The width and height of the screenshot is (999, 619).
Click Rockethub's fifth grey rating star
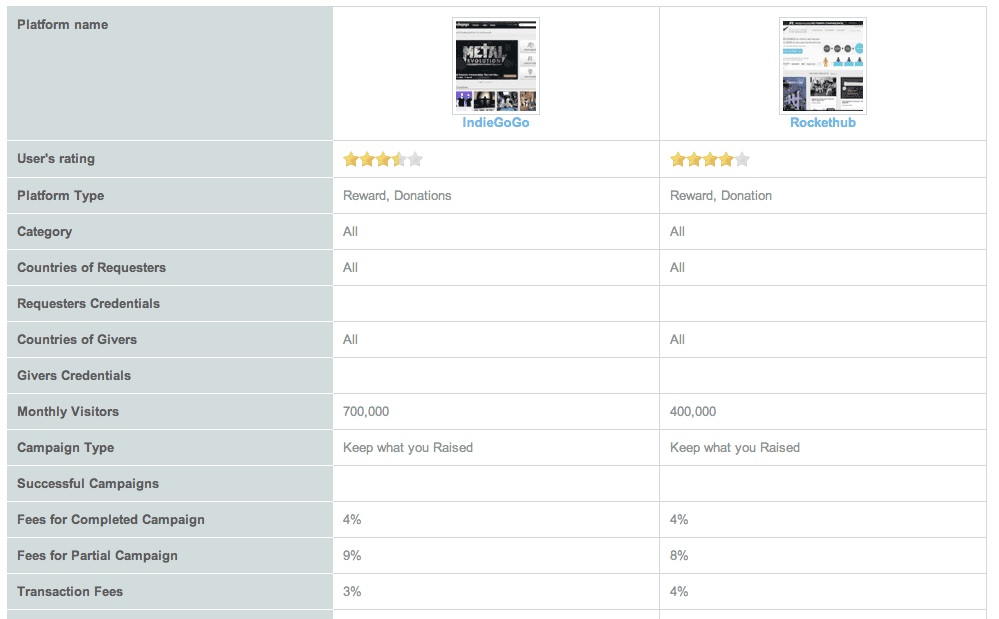coord(742,159)
